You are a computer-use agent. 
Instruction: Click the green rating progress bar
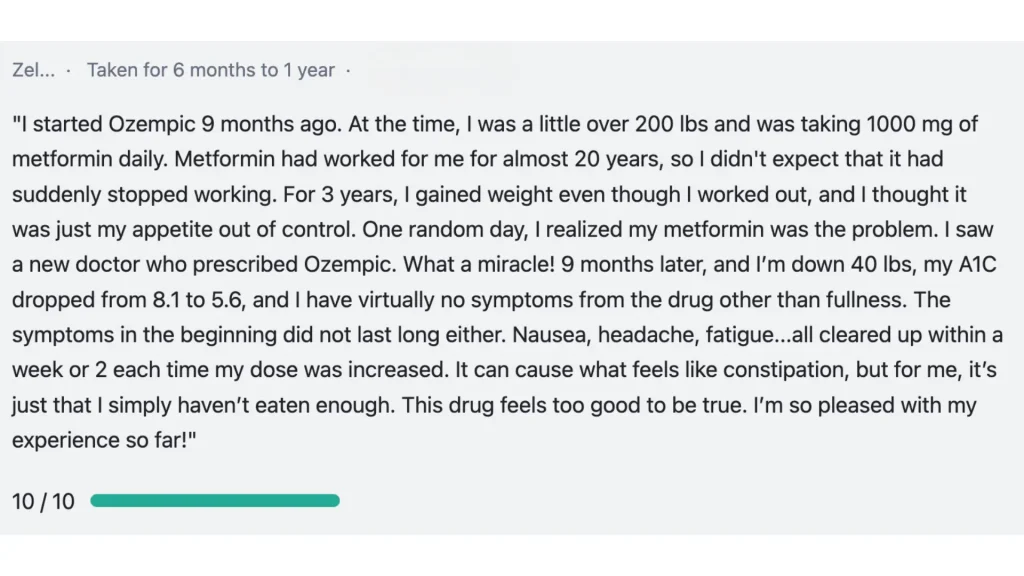coord(215,500)
